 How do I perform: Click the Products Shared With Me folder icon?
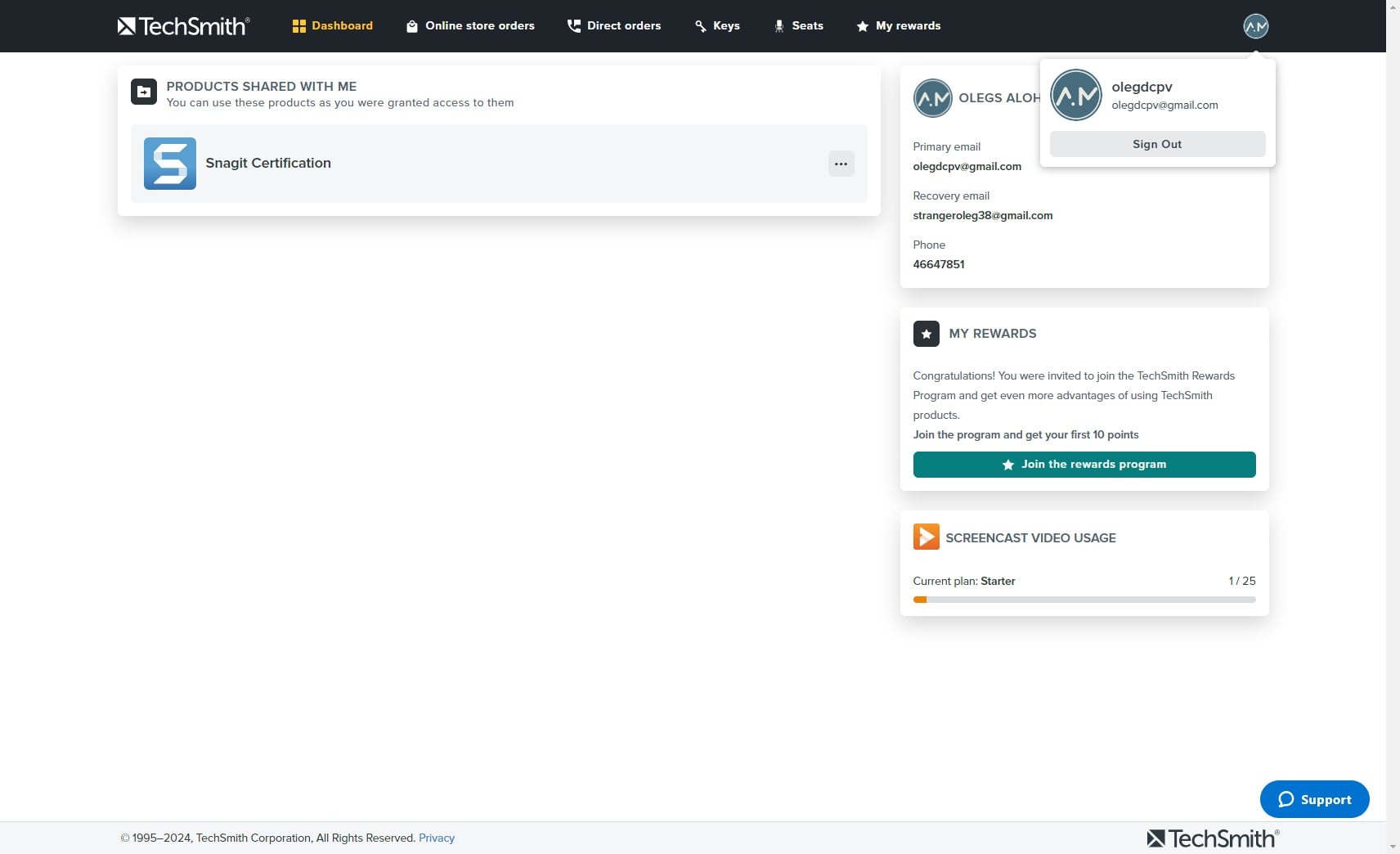tap(144, 92)
